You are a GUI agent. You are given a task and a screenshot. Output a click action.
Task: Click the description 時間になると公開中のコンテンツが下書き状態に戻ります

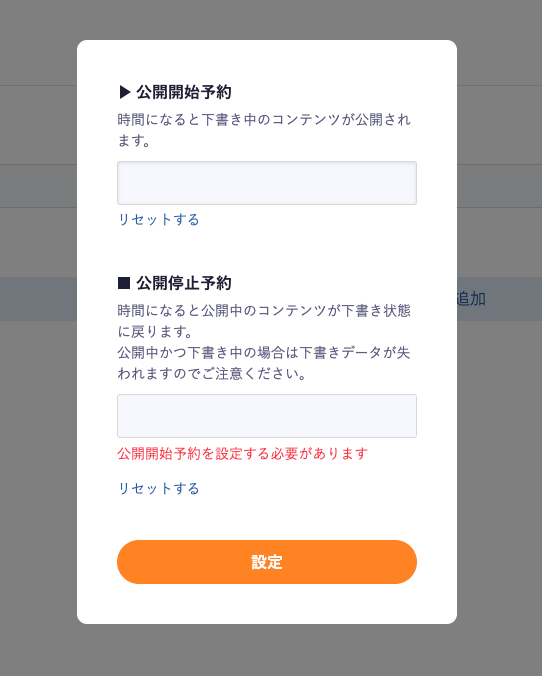coord(264,321)
